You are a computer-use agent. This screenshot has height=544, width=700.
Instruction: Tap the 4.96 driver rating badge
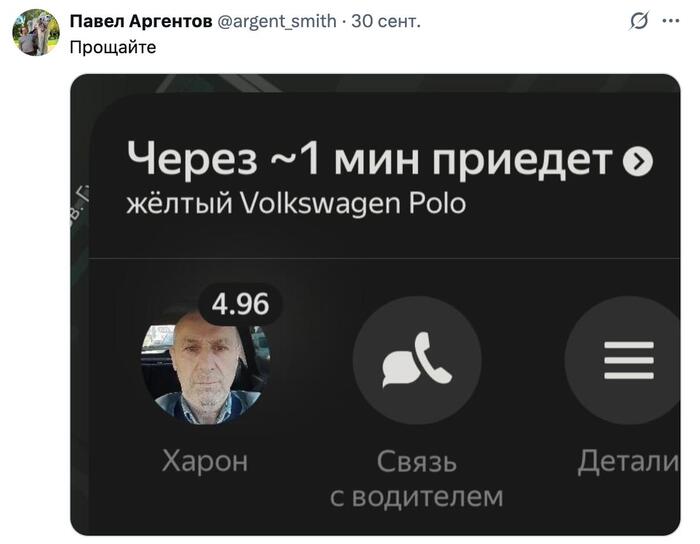point(240,304)
